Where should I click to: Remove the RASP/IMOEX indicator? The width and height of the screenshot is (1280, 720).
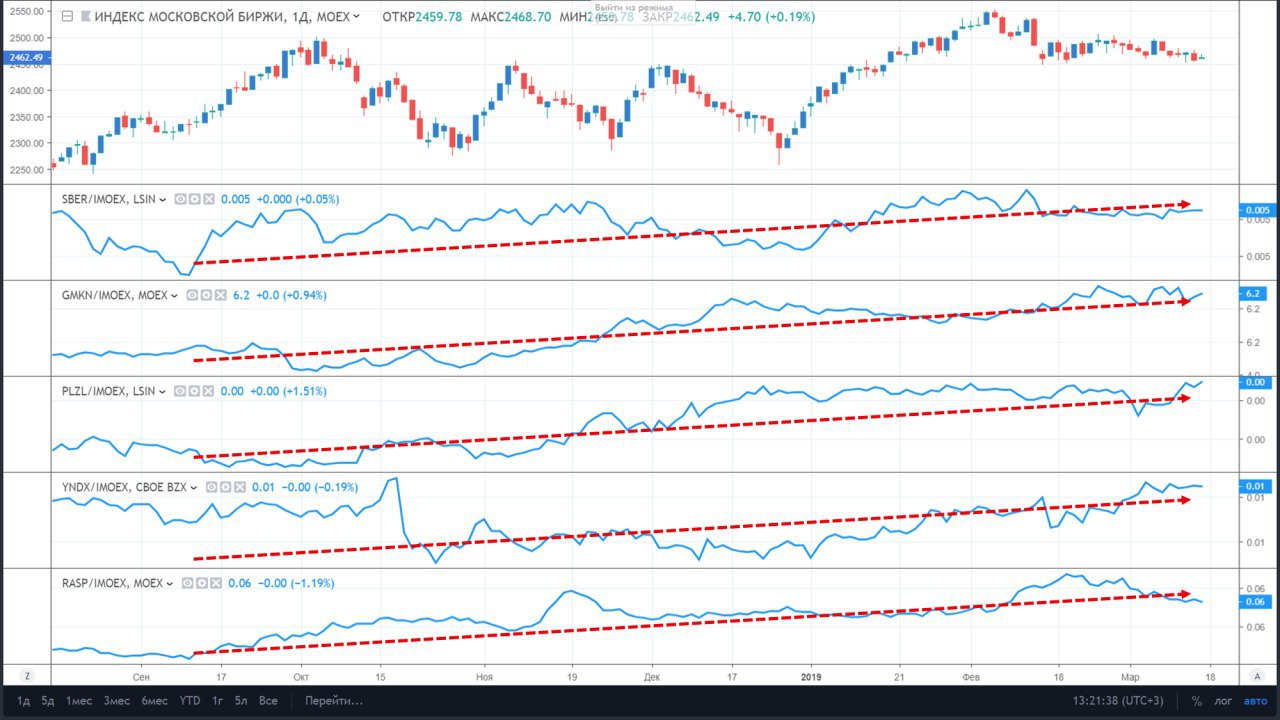[x=215, y=583]
